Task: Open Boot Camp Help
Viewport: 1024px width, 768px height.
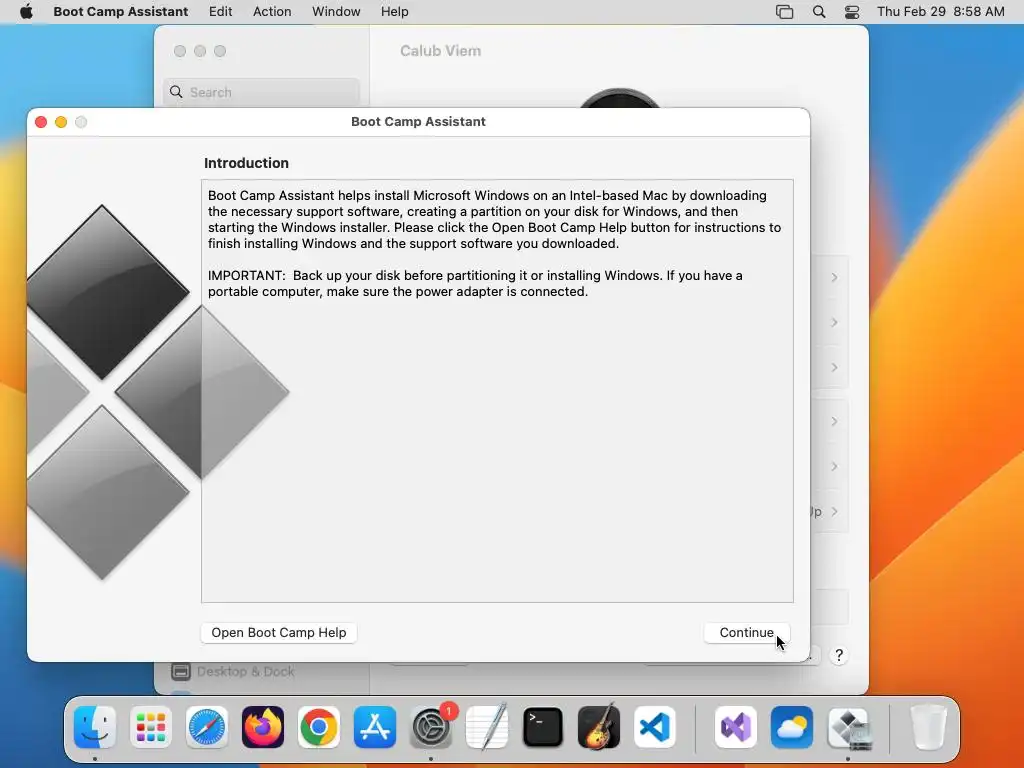Action: (279, 632)
